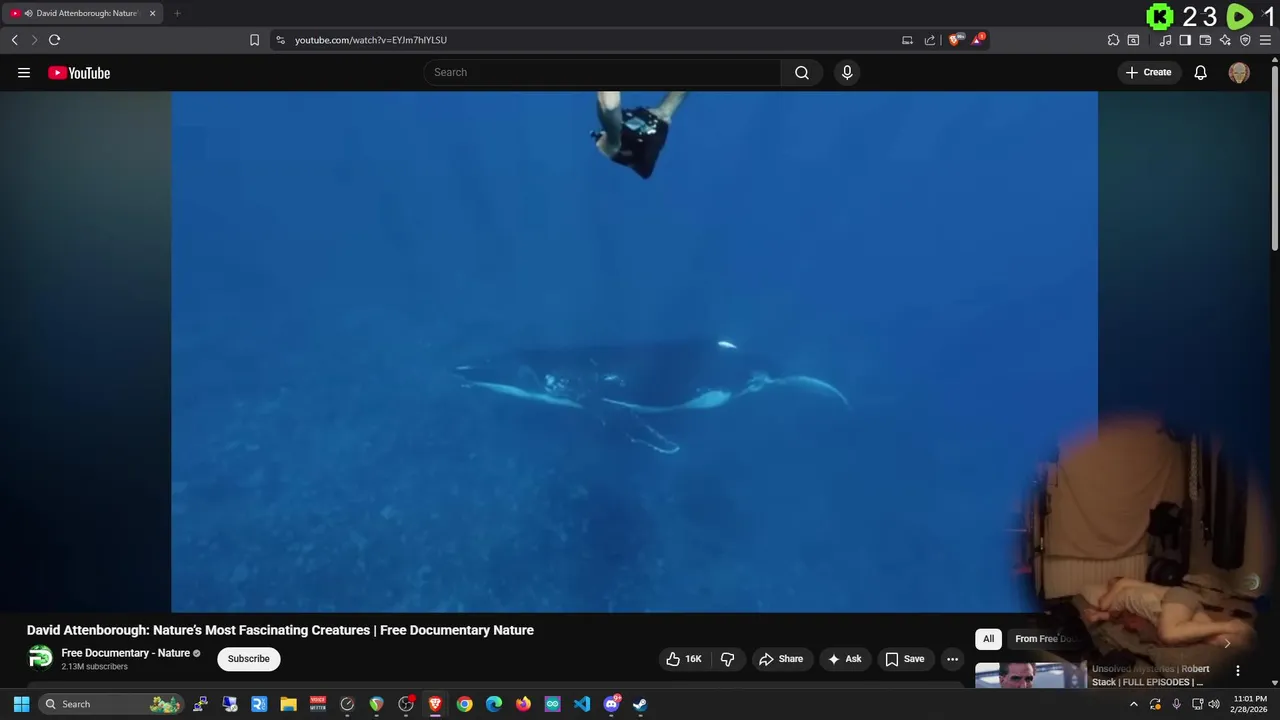This screenshot has width=1280, height=720.
Task: Open Discord from the taskbar
Action: pyautogui.click(x=611, y=704)
